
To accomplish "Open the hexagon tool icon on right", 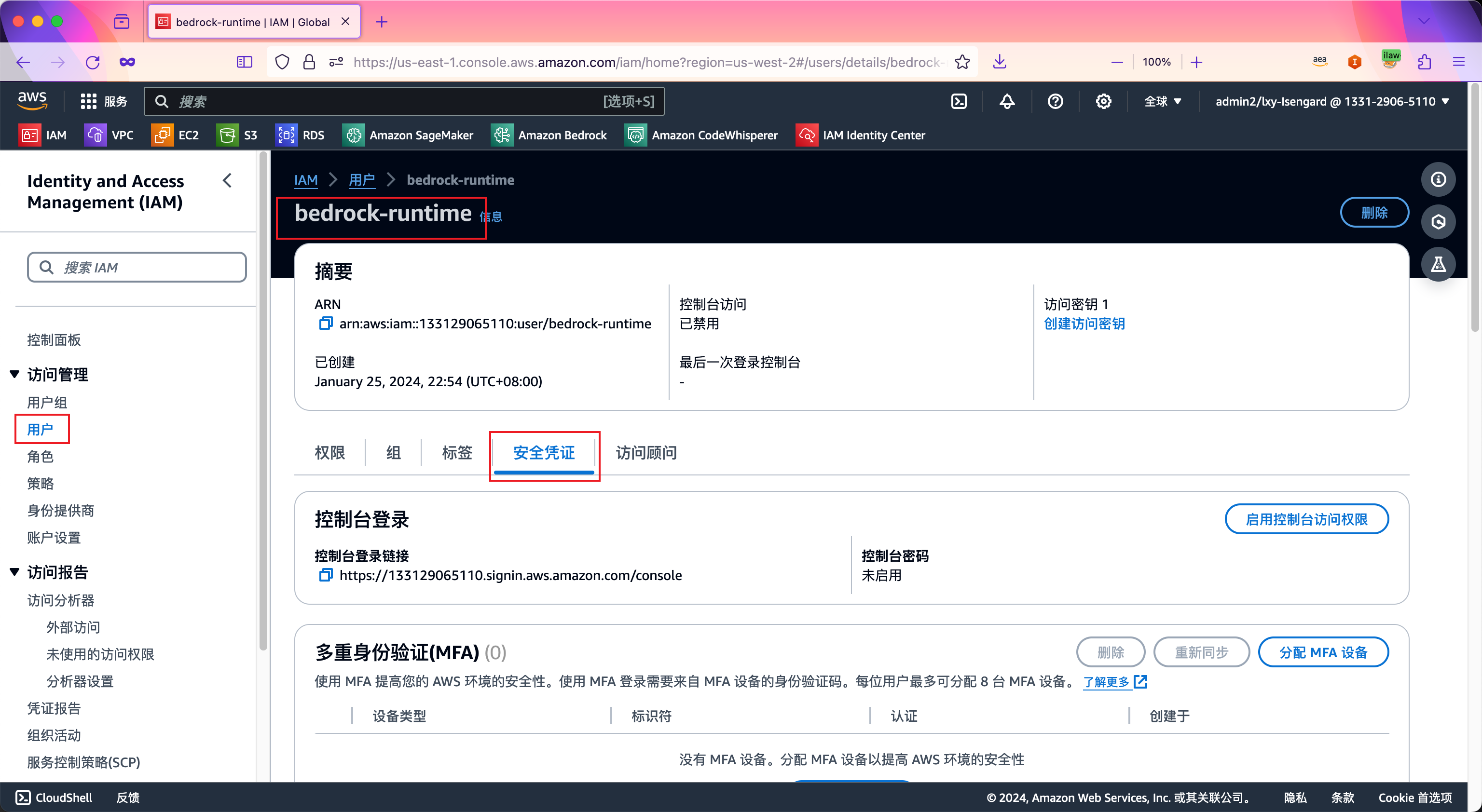I will [x=1438, y=222].
